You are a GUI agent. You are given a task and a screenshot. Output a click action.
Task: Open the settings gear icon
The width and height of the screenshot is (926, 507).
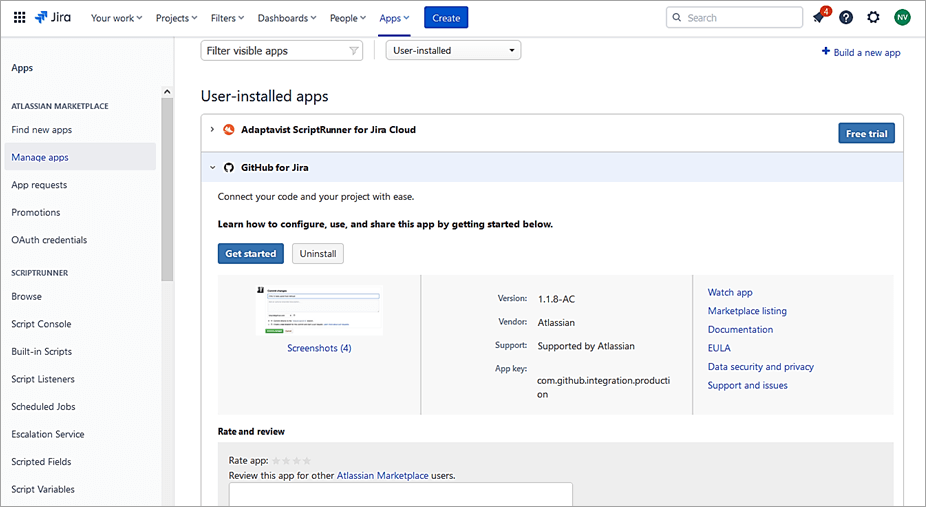click(x=873, y=18)
